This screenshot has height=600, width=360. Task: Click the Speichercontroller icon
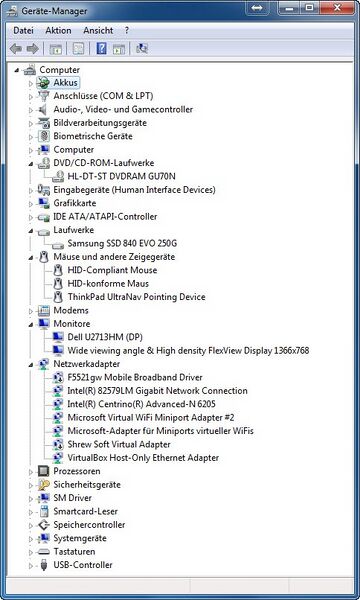[44, 525]
